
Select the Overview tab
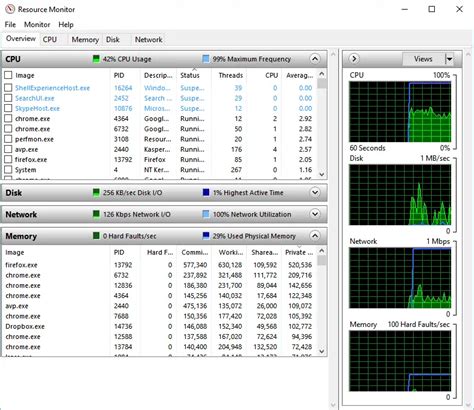tap(21, 39)
